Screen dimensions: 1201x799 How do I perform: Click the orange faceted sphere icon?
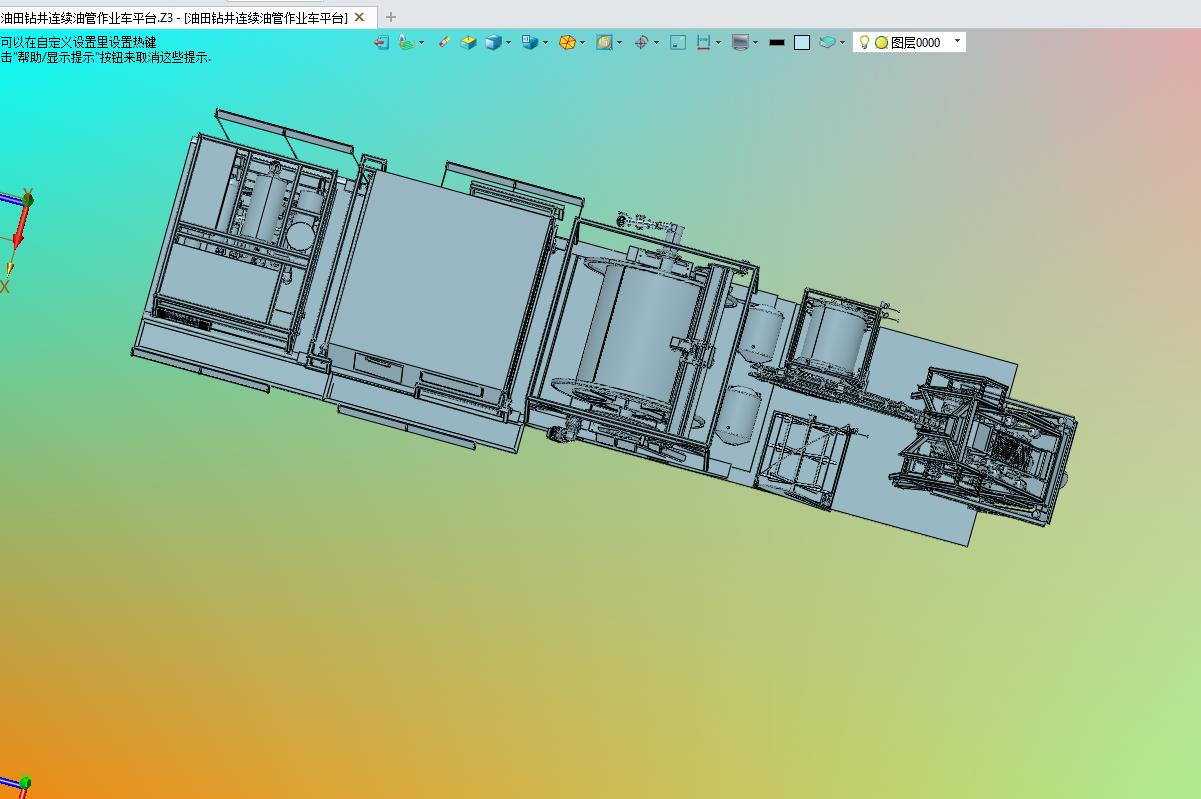pyautogui.click(x=567, y=43)
